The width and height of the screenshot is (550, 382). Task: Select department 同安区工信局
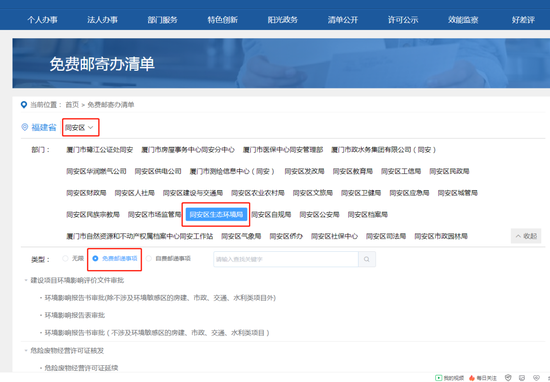(401, 171)
